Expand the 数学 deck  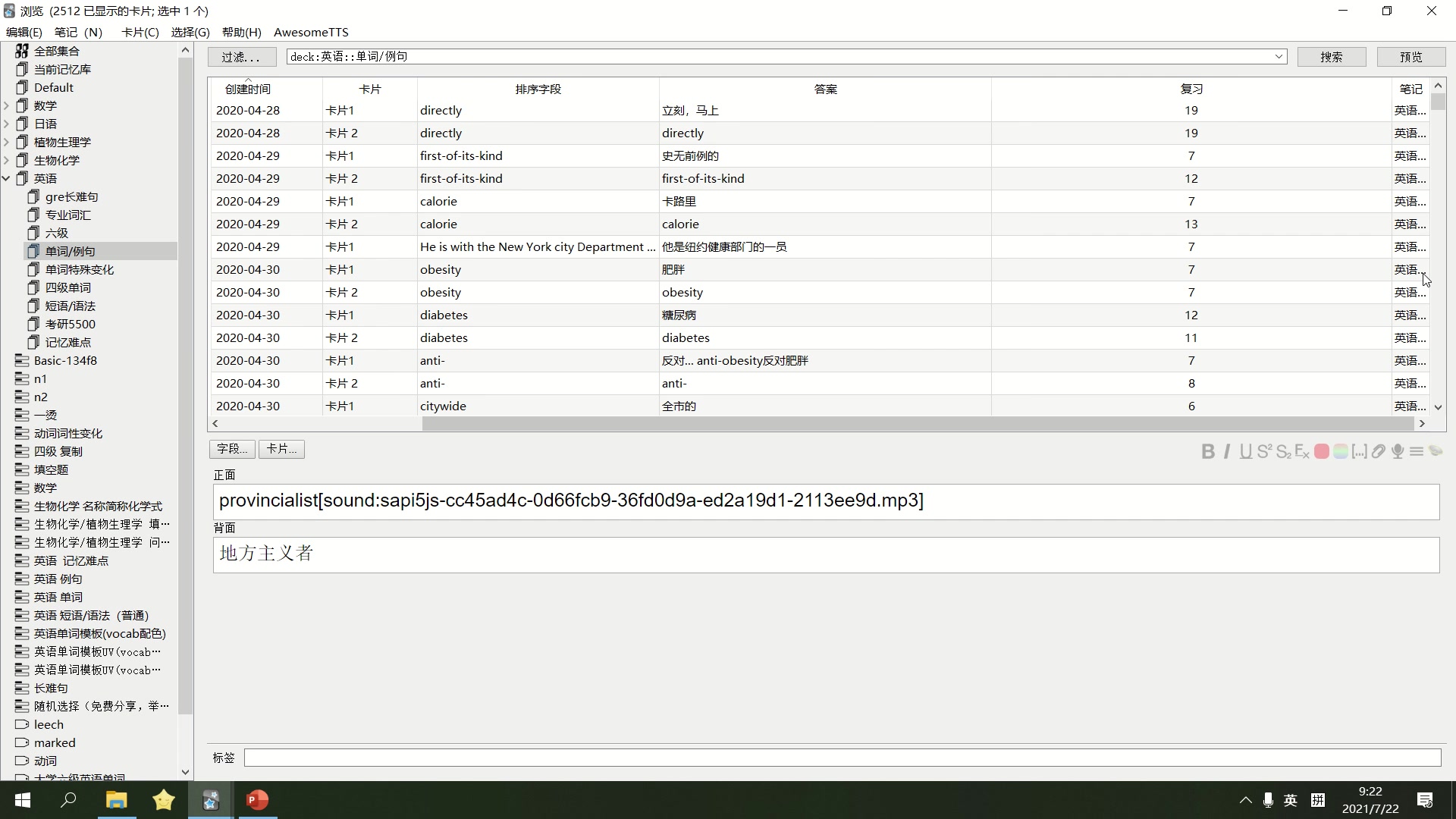coord(7,105)
